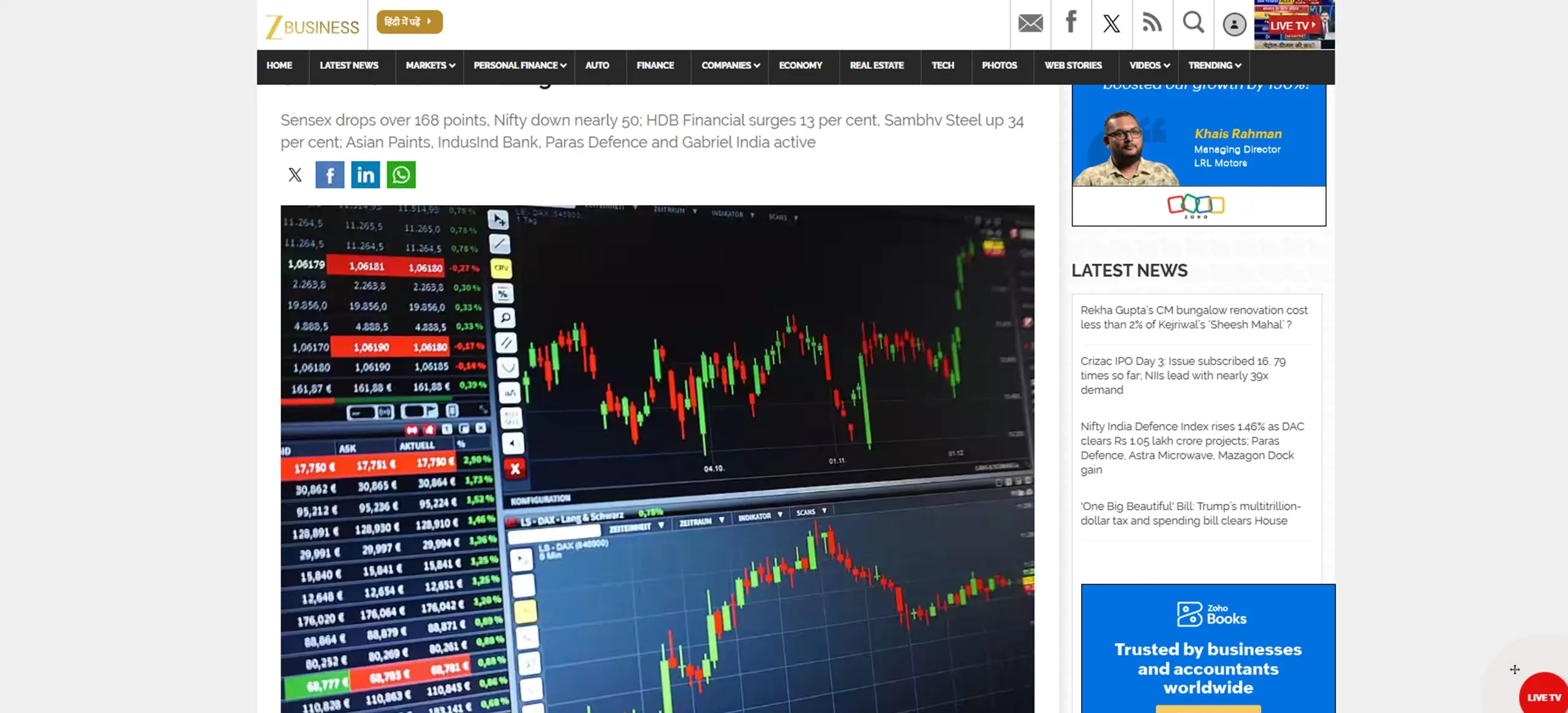
Task: Click the X (Twitter) icon in header
Action: 1111,24
